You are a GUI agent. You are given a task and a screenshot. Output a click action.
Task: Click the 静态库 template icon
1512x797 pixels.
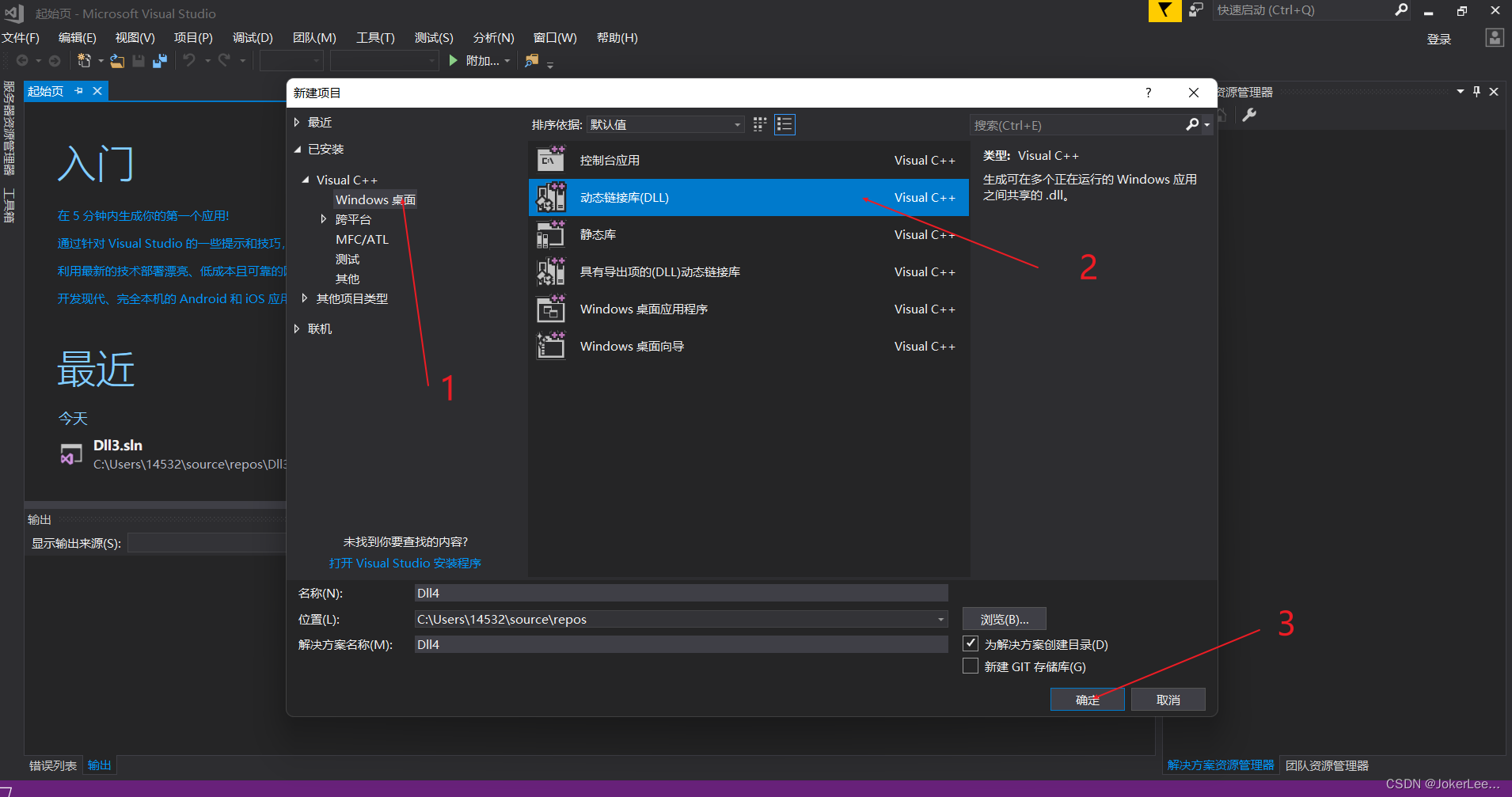(x=551, y=234)
